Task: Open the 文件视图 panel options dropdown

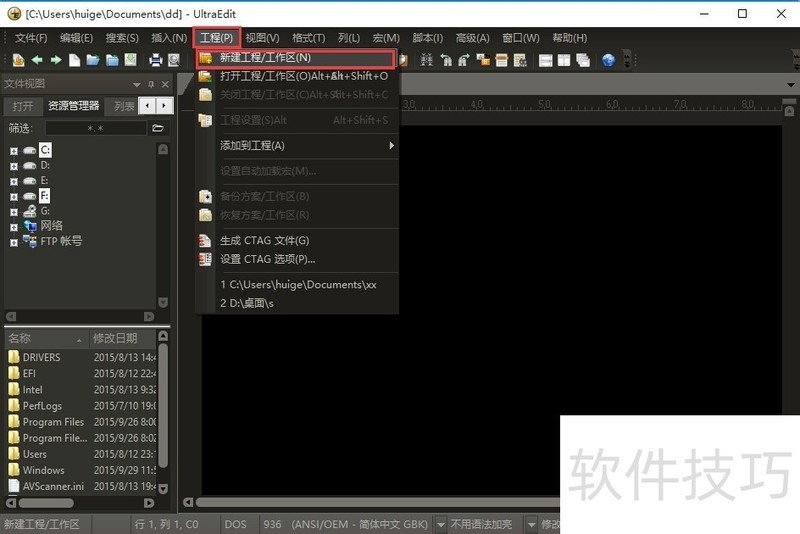Action: (x=136, y=84)
